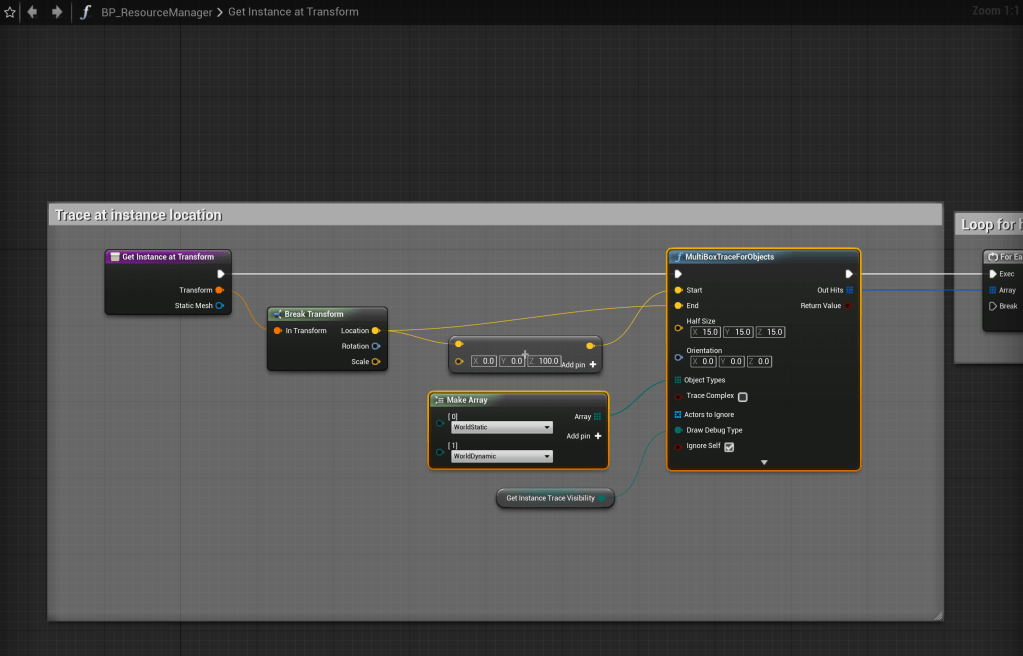1023x656 pixels.
Task: Click Make Array output Array pin
Action: pyautogui.click(x=597, y=417)
